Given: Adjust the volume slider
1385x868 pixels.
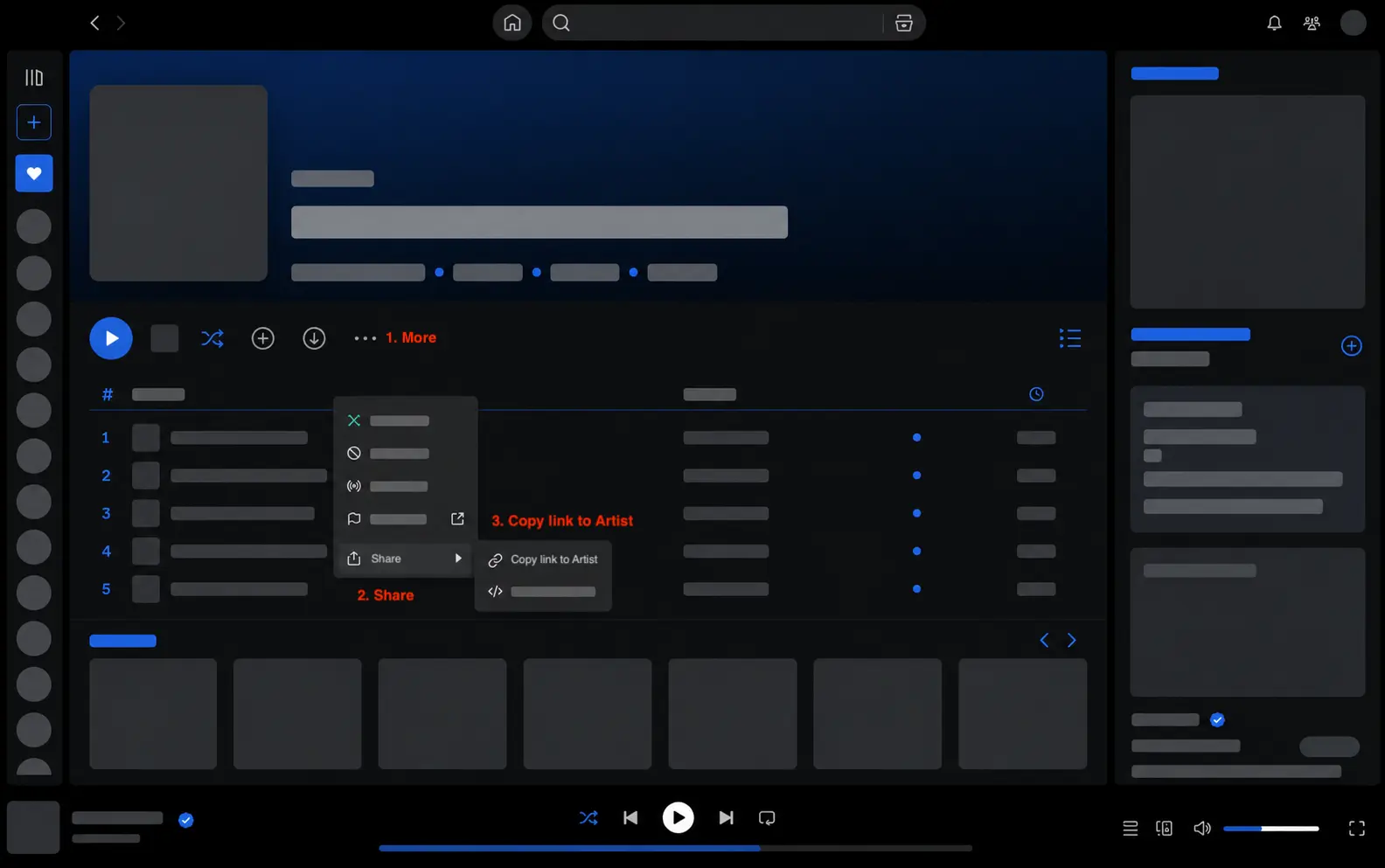Looking at the screenshot, I should pyautogui.click(x=1270, y=829).
